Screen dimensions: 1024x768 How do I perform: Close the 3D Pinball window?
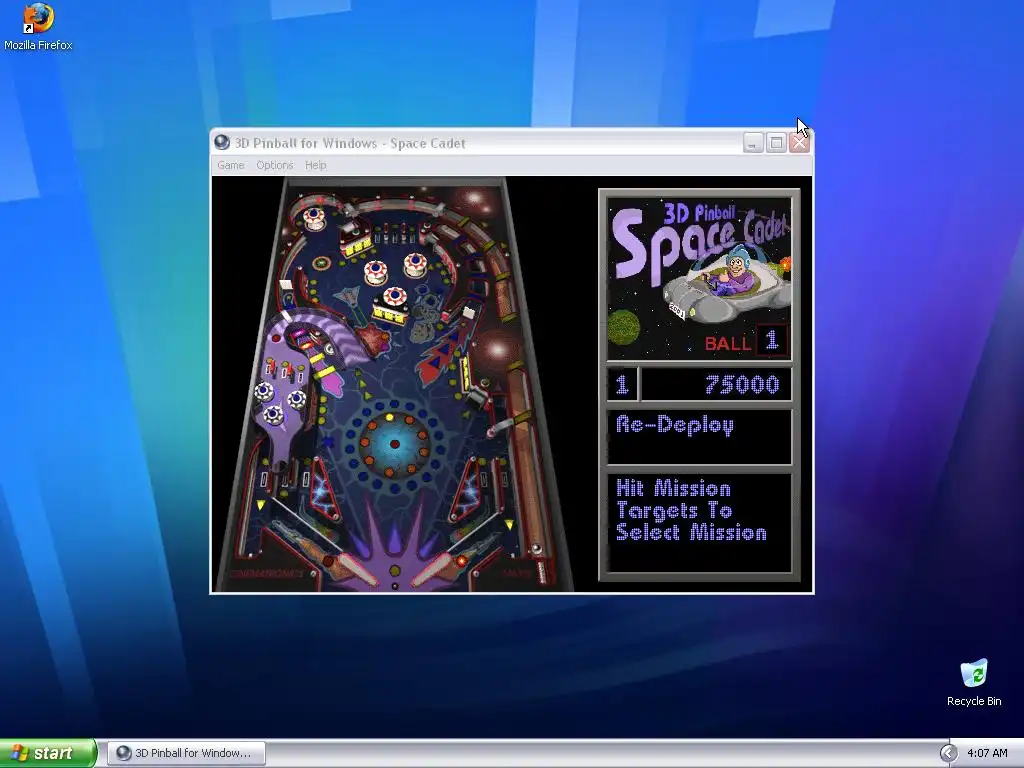coord(799,142)
